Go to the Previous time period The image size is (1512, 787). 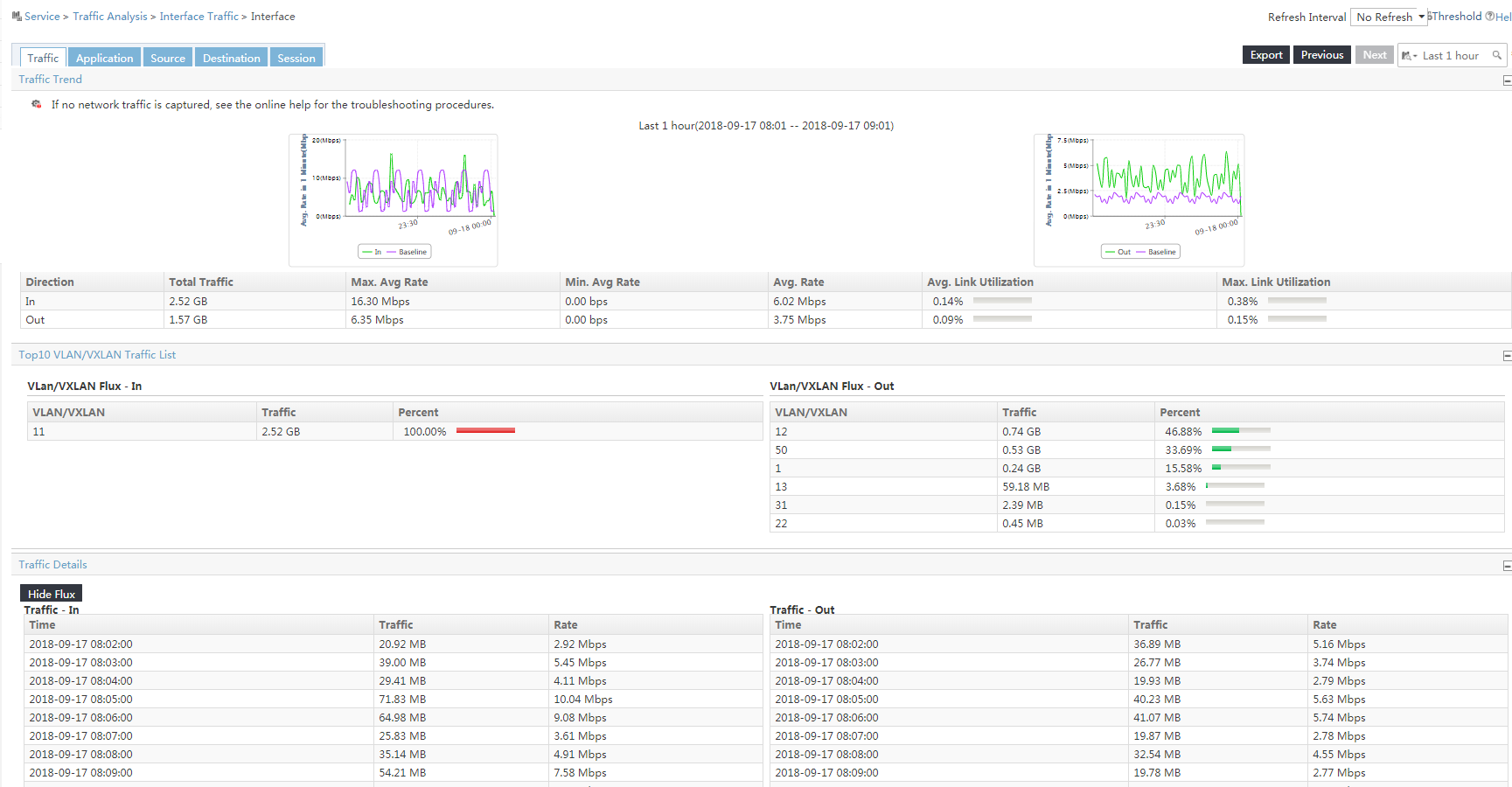coord(1322,54)
